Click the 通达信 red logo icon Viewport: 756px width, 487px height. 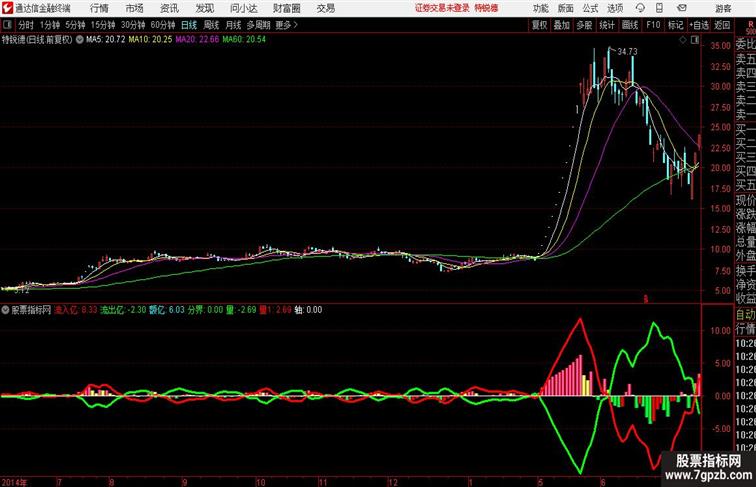pos(7,8)
